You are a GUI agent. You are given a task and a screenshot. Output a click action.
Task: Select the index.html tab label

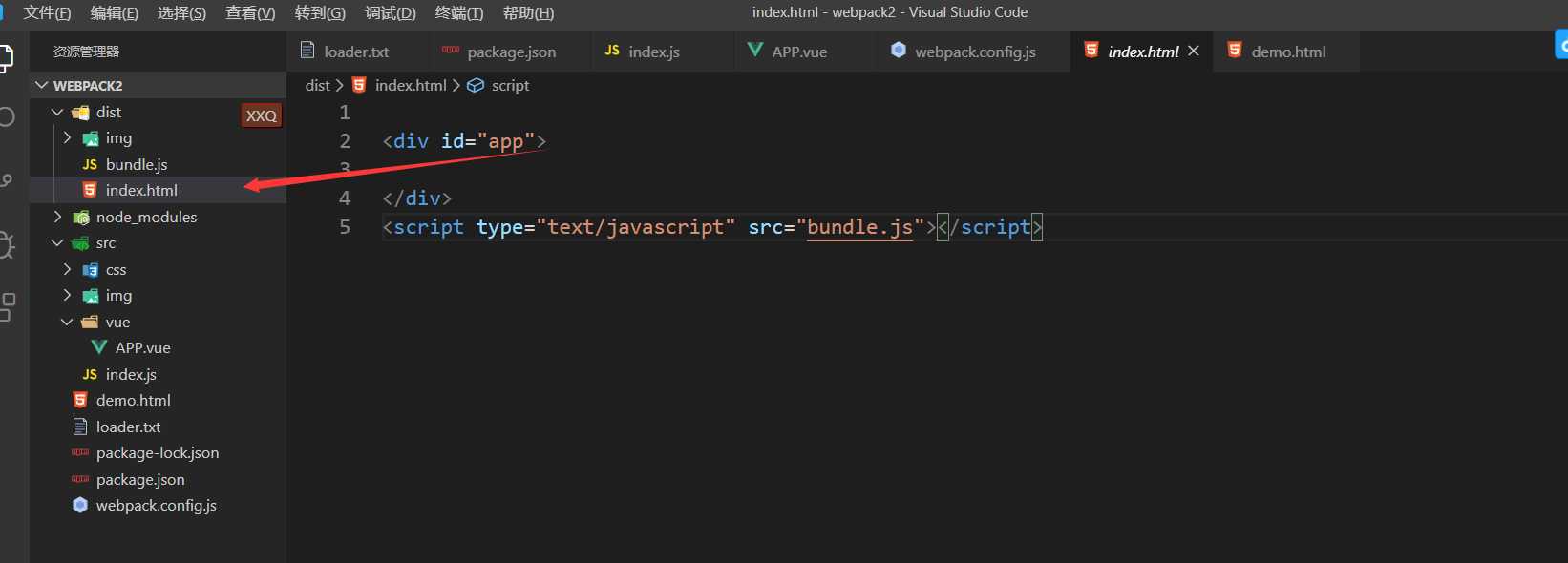1143,52
